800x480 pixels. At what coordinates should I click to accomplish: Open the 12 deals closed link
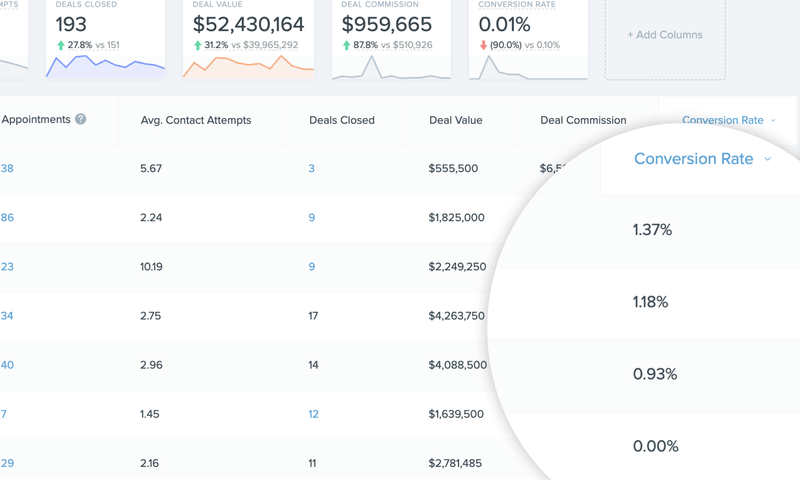click(313, 414)
